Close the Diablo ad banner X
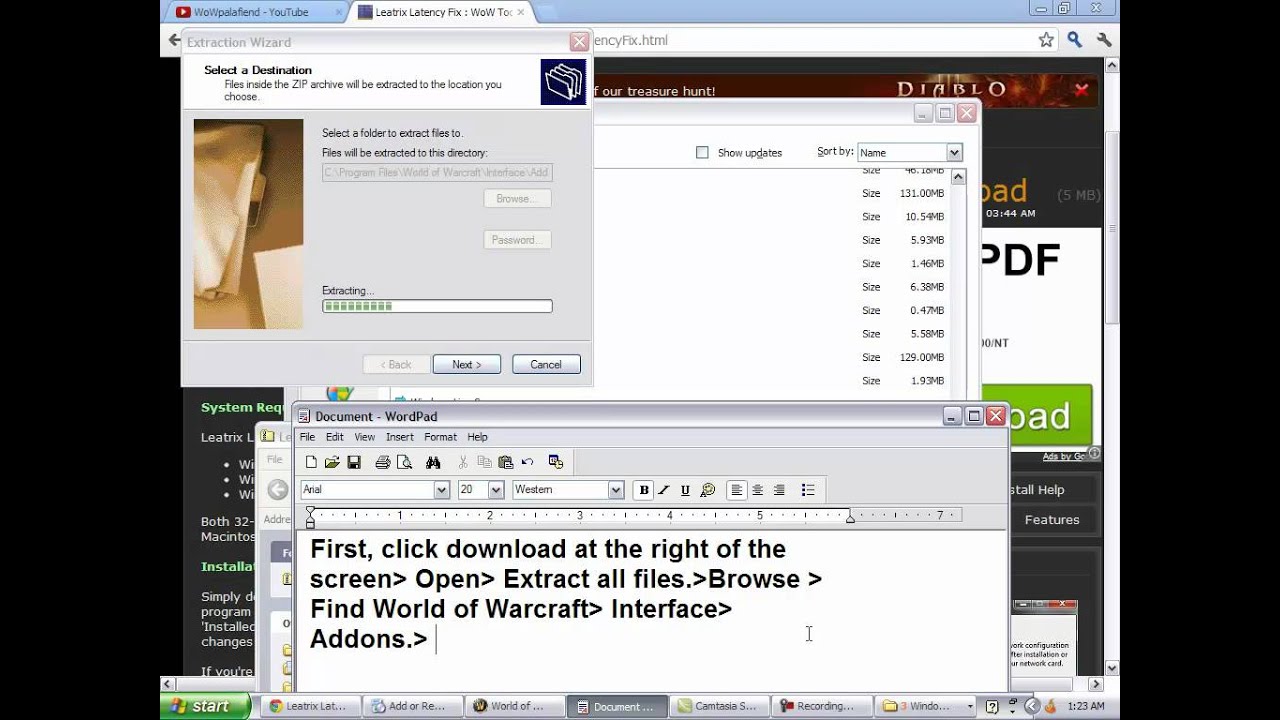Image resolution: width=1280 pixels, height=720 pixels. pos(1082,89)
